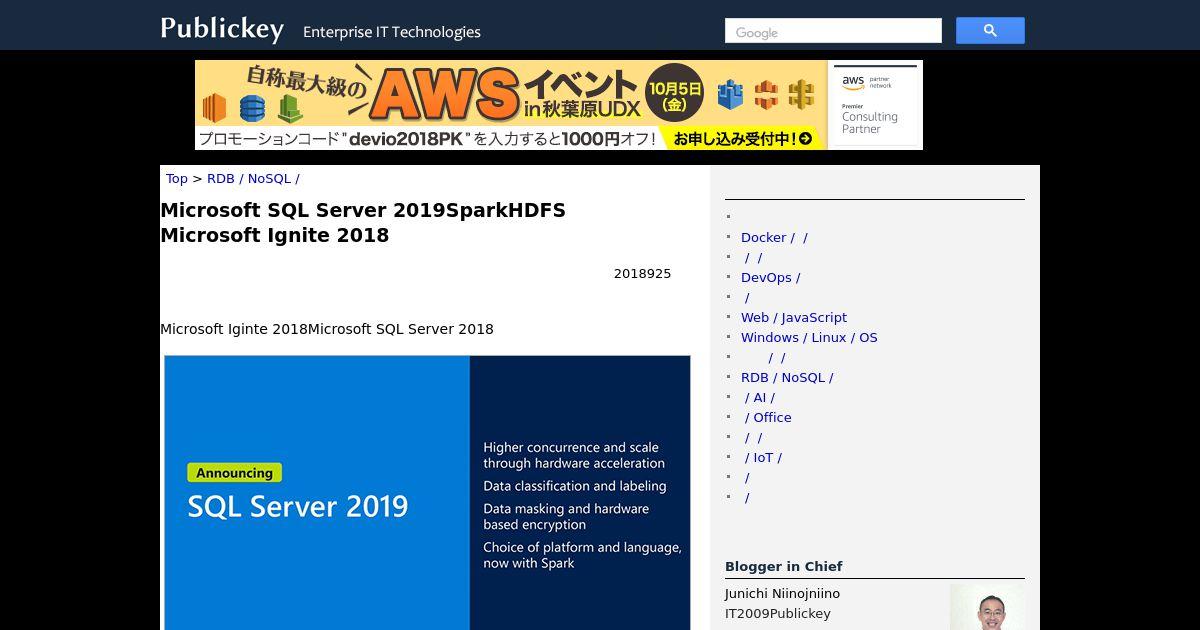Open RDB / NoSQL in sidebar list

pos(787,378)
